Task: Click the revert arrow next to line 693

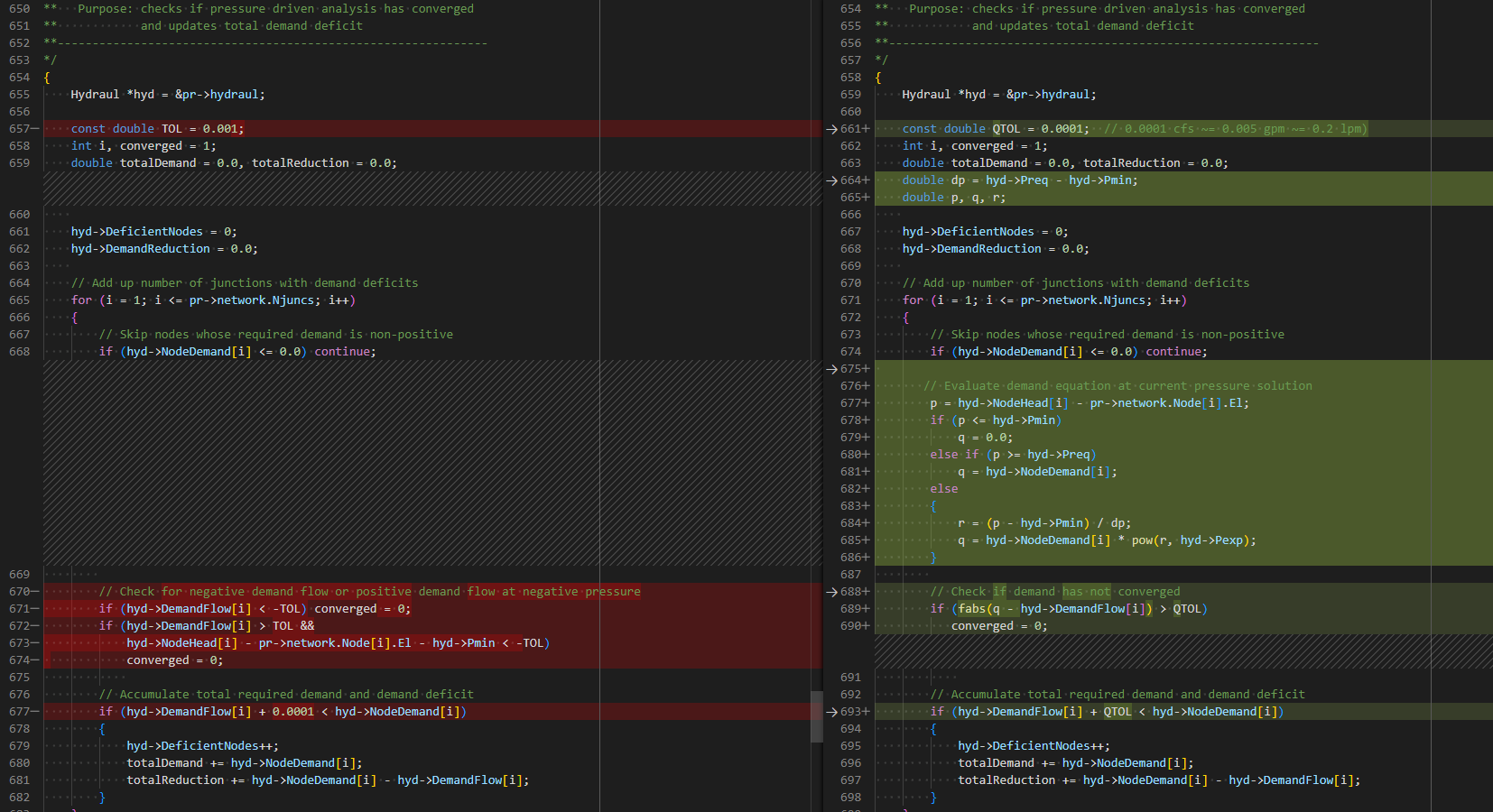Action: [831, 712]
